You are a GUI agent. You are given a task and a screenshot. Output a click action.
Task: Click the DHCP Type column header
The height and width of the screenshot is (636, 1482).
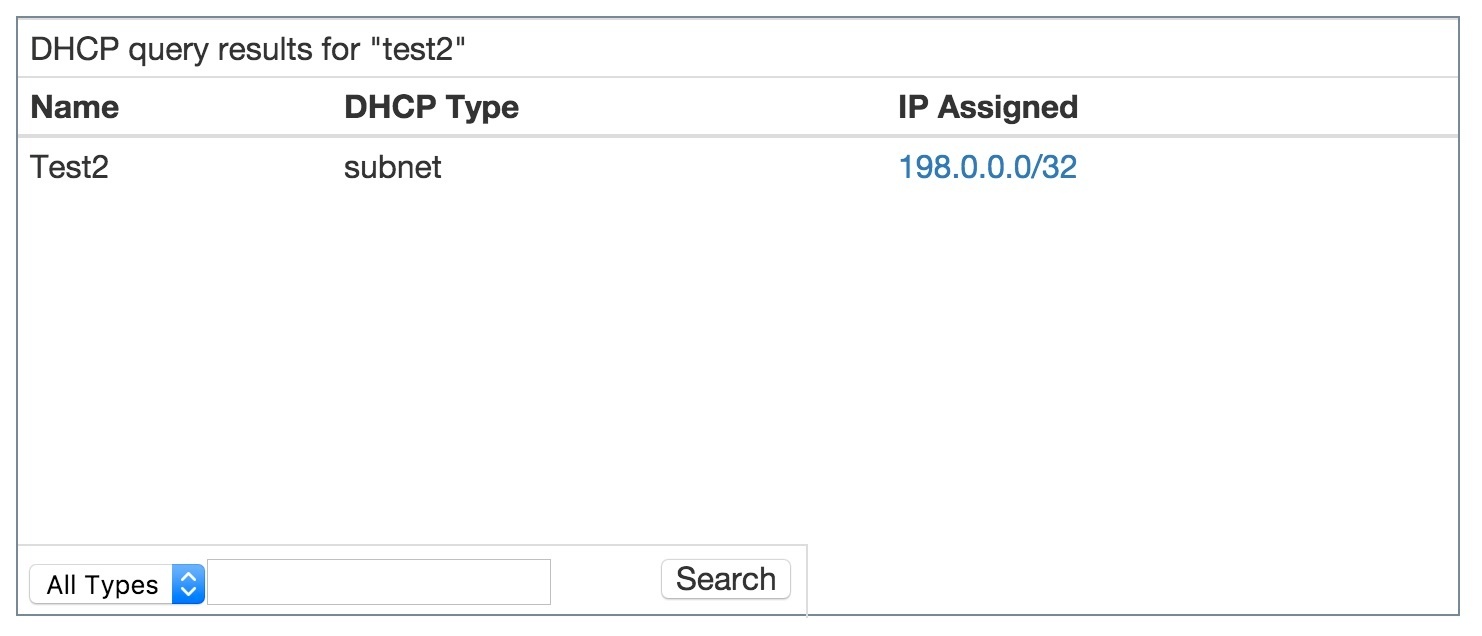click(x=431, y=107)
